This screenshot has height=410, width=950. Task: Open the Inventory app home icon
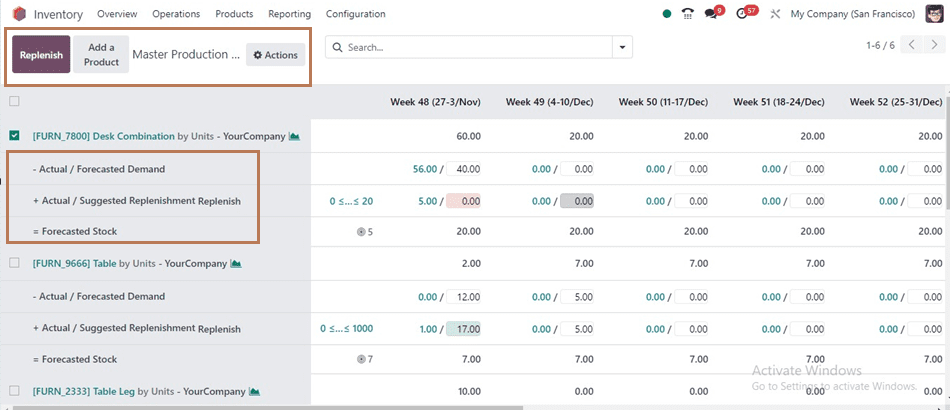point(19,13)
